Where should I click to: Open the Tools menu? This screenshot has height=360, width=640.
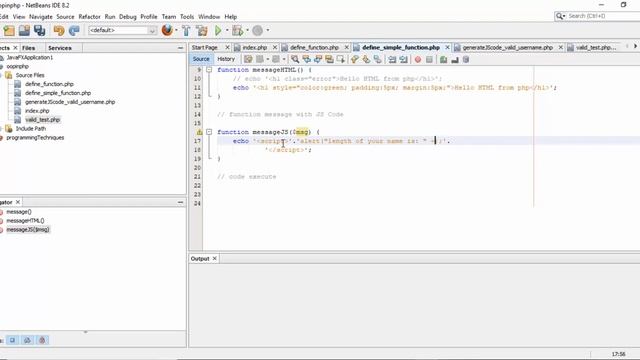click(187, 17)
